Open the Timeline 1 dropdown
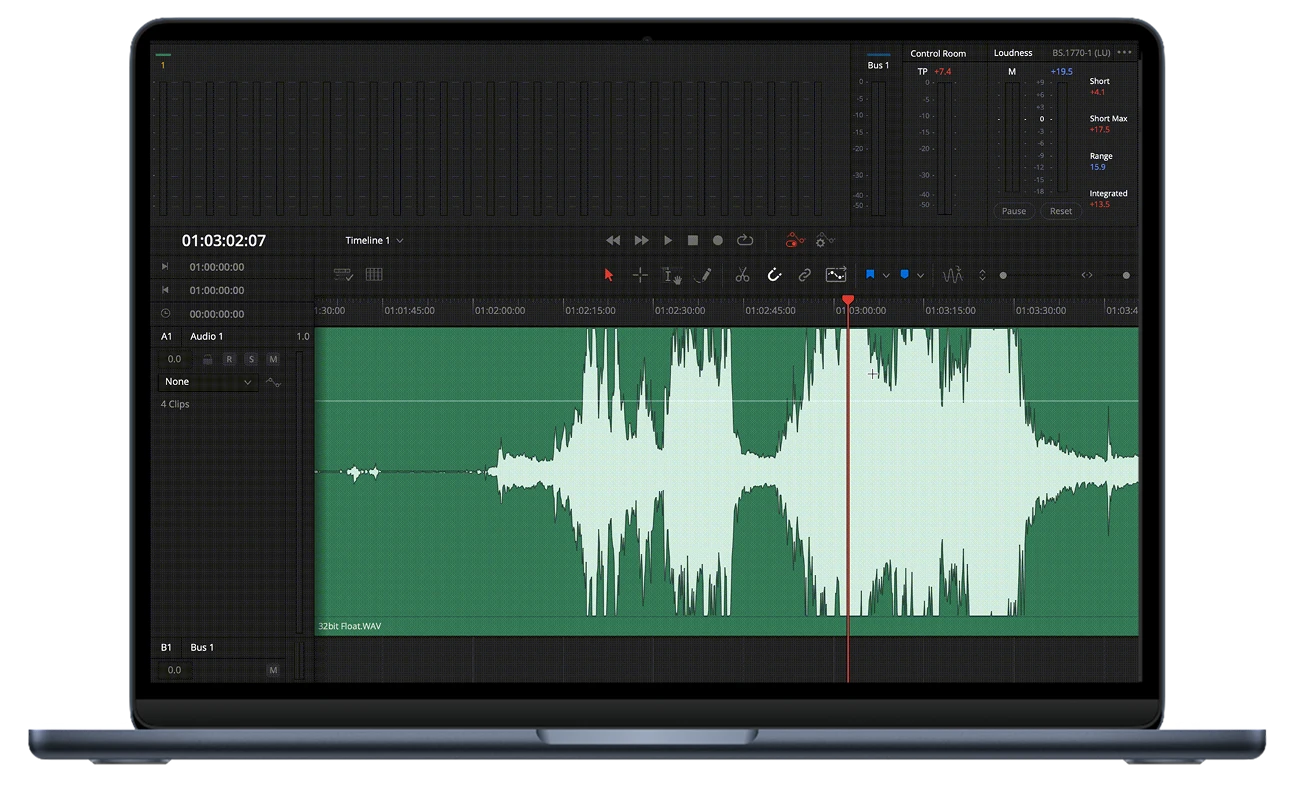The width and height of the screenshot is (1295, 785). click(374, 241)
